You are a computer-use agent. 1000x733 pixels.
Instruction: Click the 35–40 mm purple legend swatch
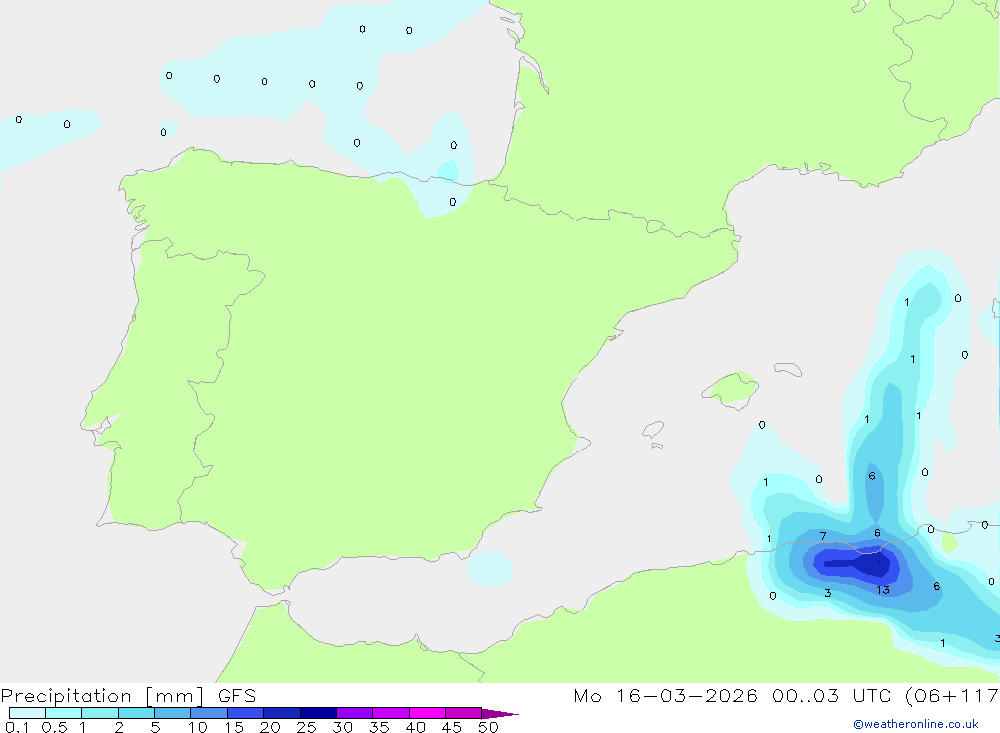391,713
